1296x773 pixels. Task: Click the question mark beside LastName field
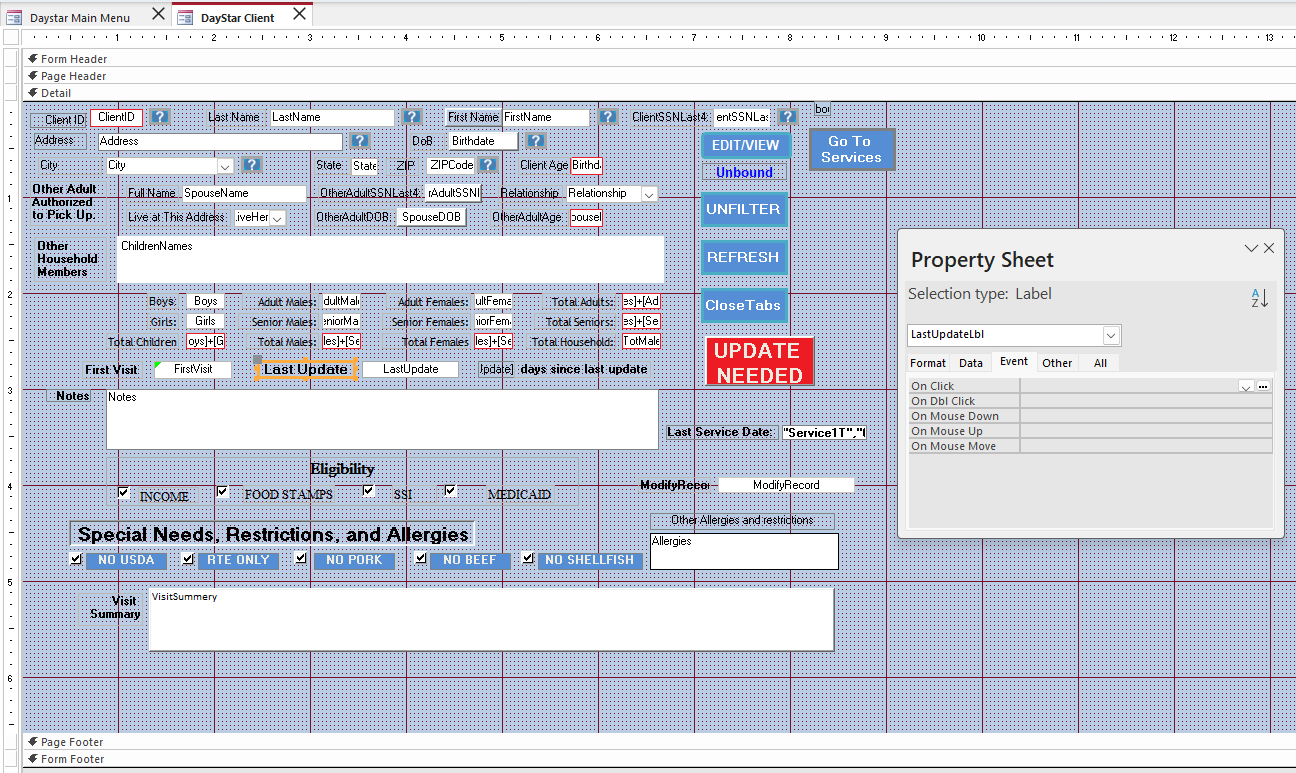pos(411,117)
